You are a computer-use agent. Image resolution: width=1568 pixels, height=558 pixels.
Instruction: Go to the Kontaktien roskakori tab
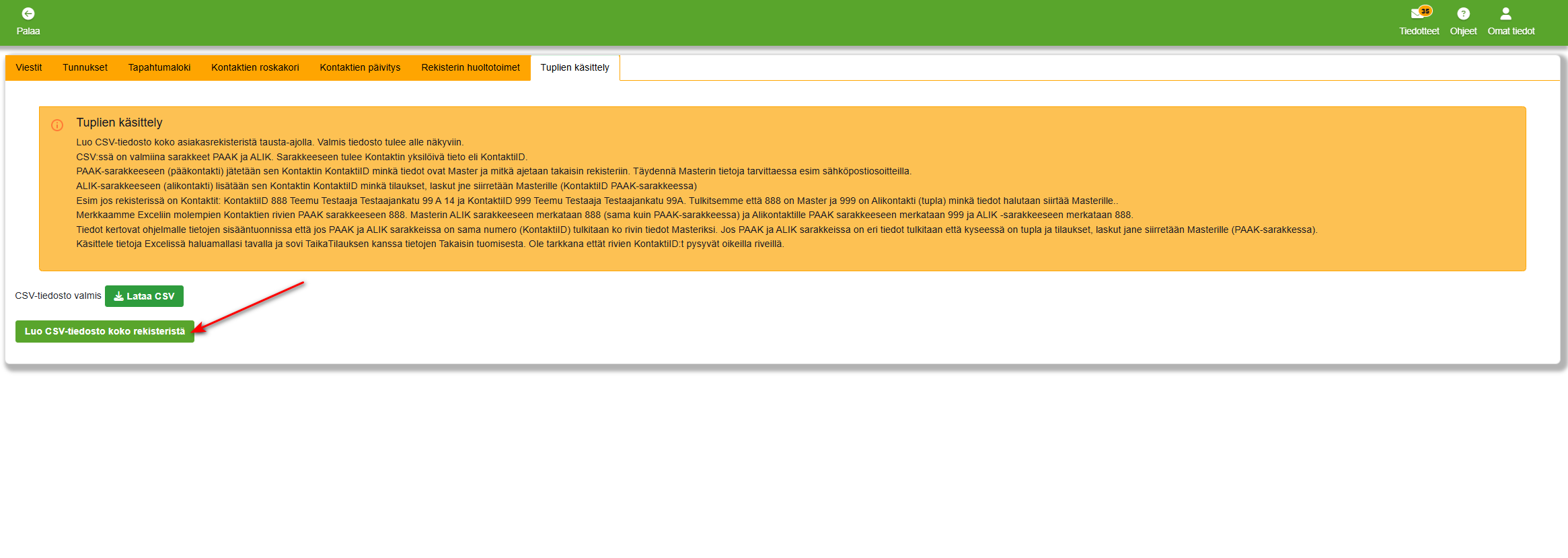point(255,67)
